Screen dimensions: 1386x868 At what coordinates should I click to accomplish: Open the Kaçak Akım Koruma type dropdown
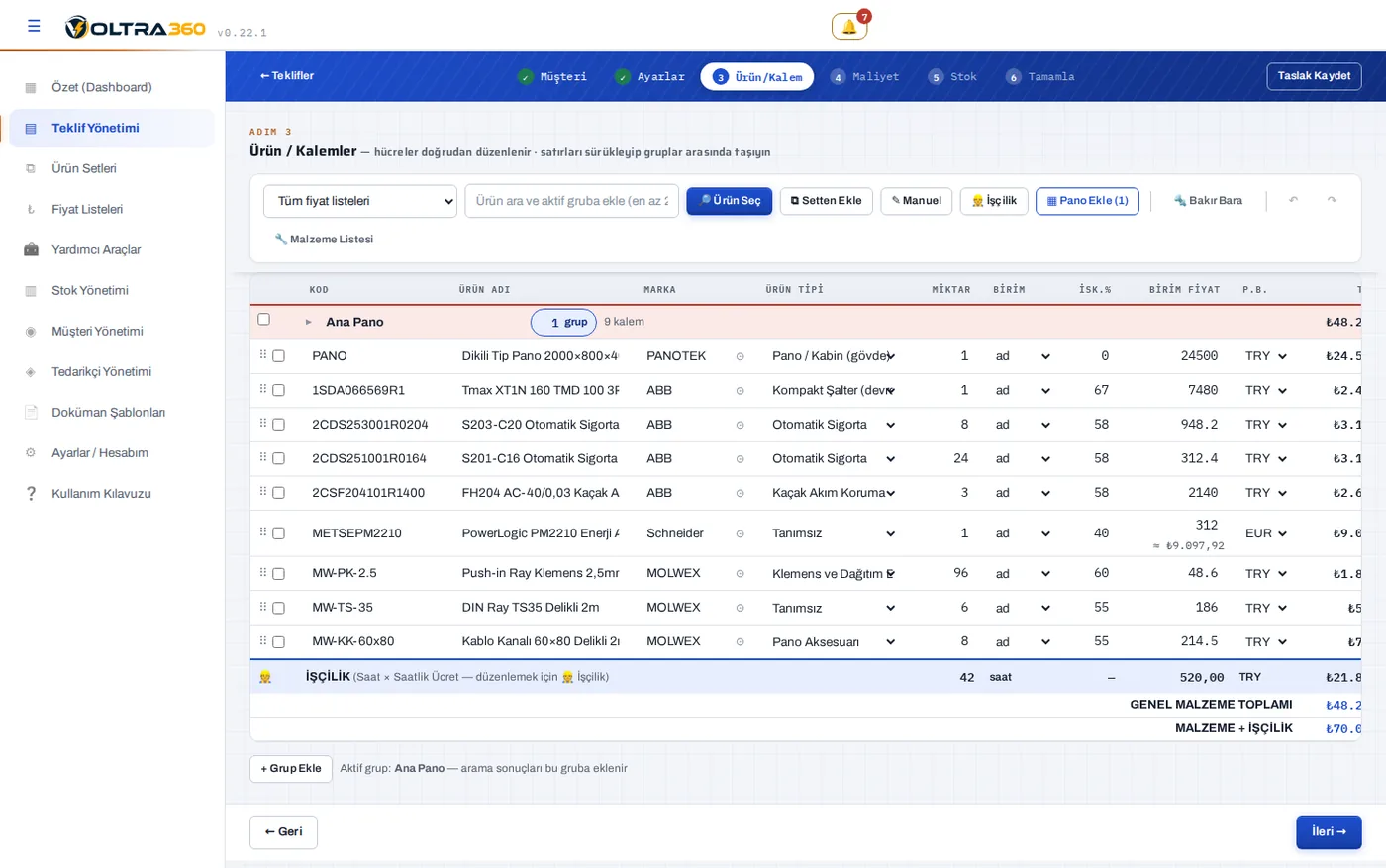click(x=833, y=493)
